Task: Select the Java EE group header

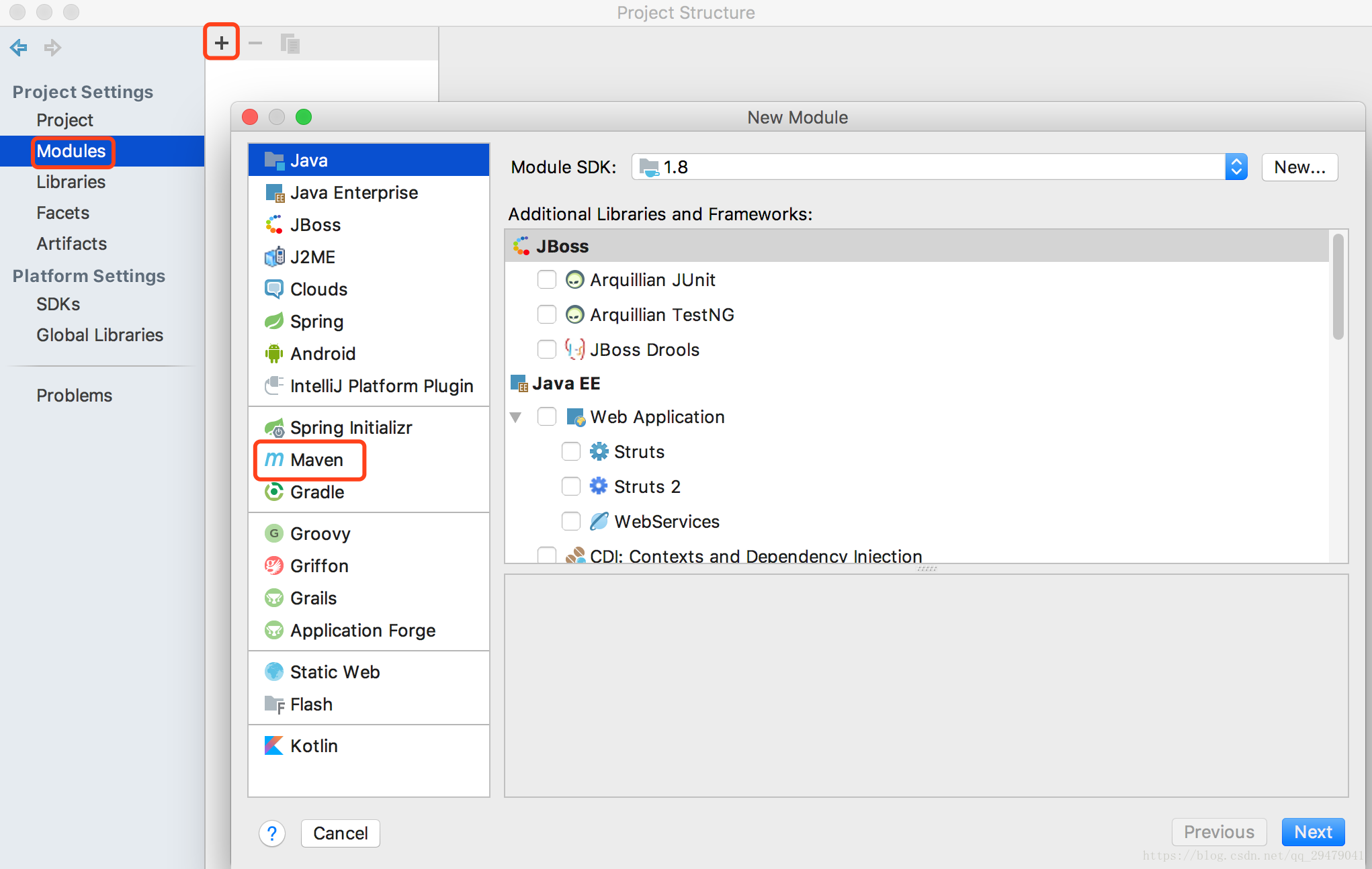Action: pos(917,383)
